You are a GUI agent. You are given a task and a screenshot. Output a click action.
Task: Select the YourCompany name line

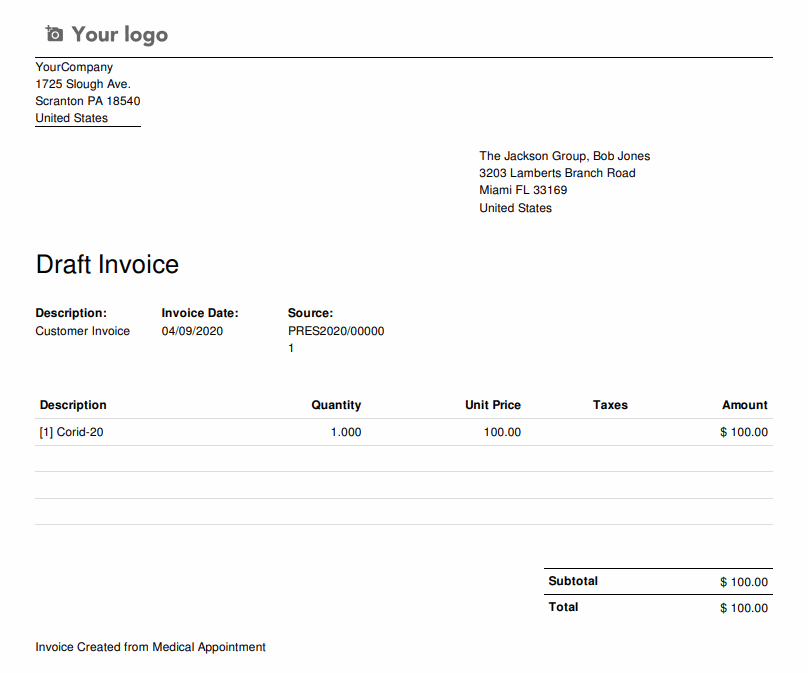coord(74,67)
